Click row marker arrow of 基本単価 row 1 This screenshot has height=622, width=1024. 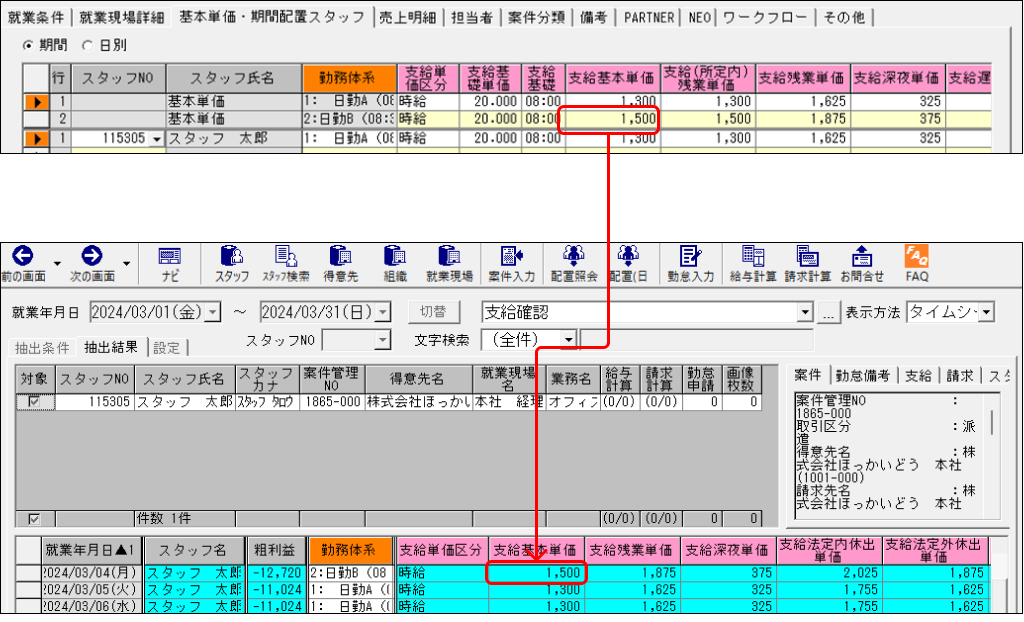pyautogui.click(x=37, y=102)
